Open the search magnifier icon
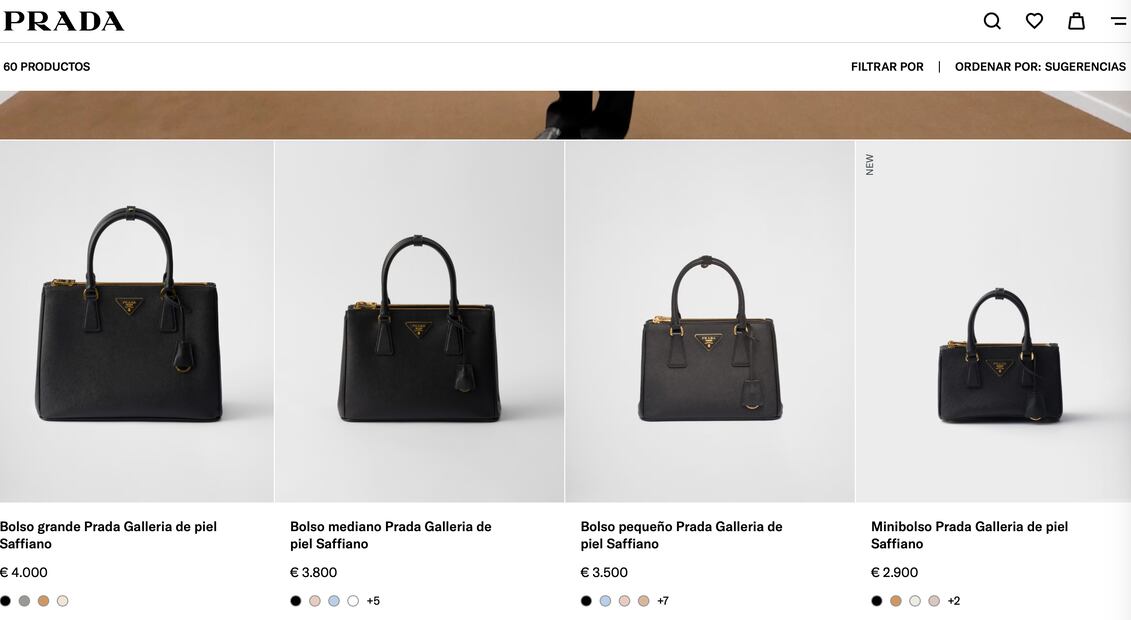 tap(992, 21)
